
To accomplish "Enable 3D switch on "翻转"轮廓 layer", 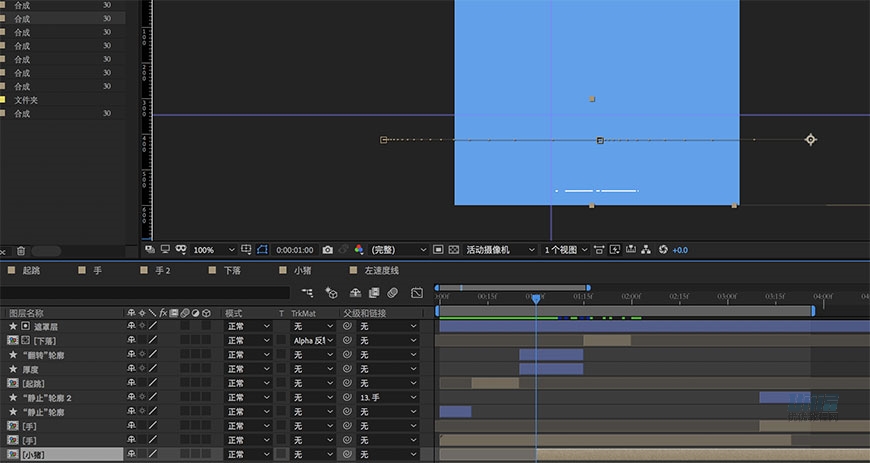I will (206, 355).
